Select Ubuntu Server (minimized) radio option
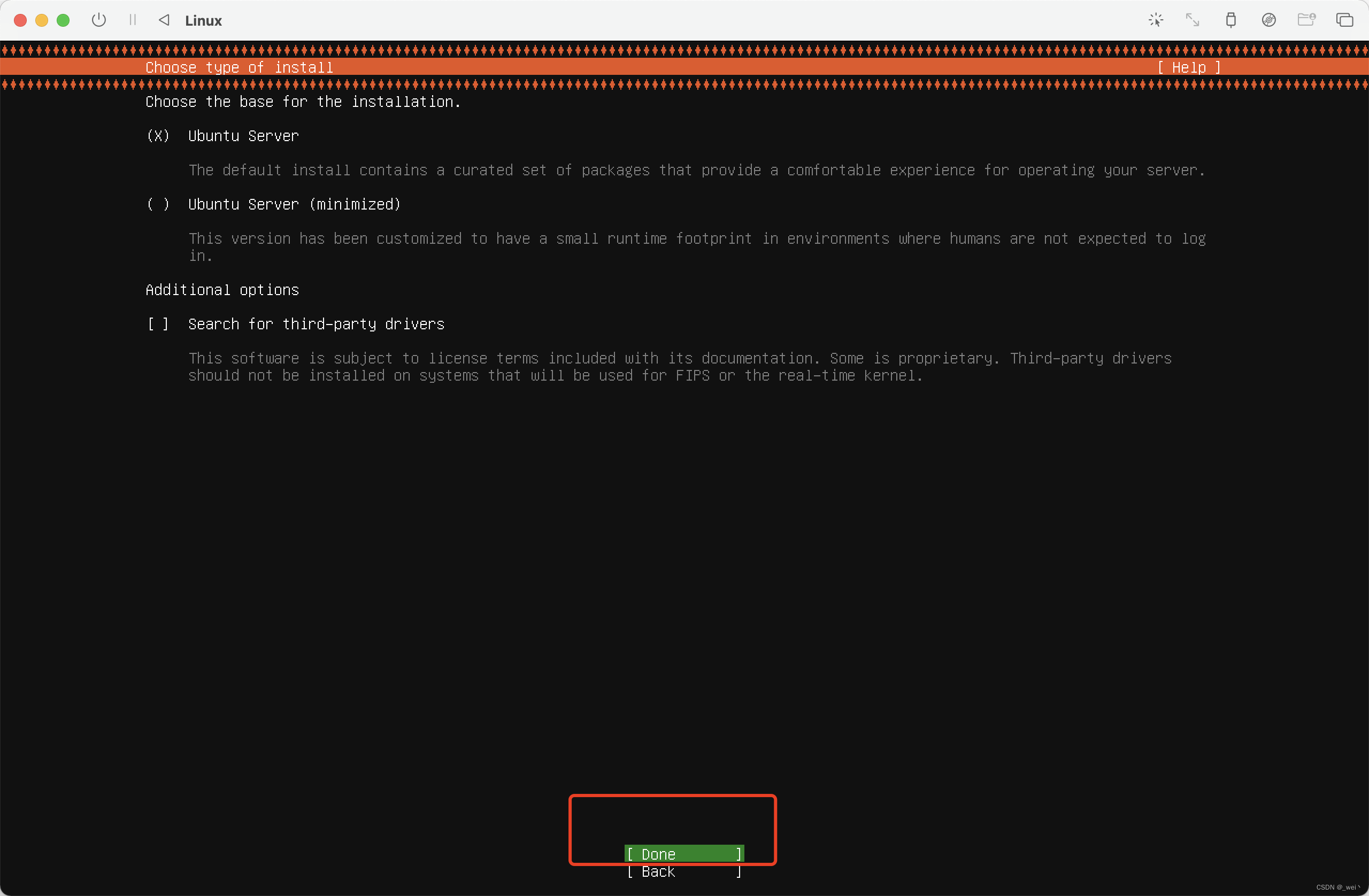 (158, 205)
